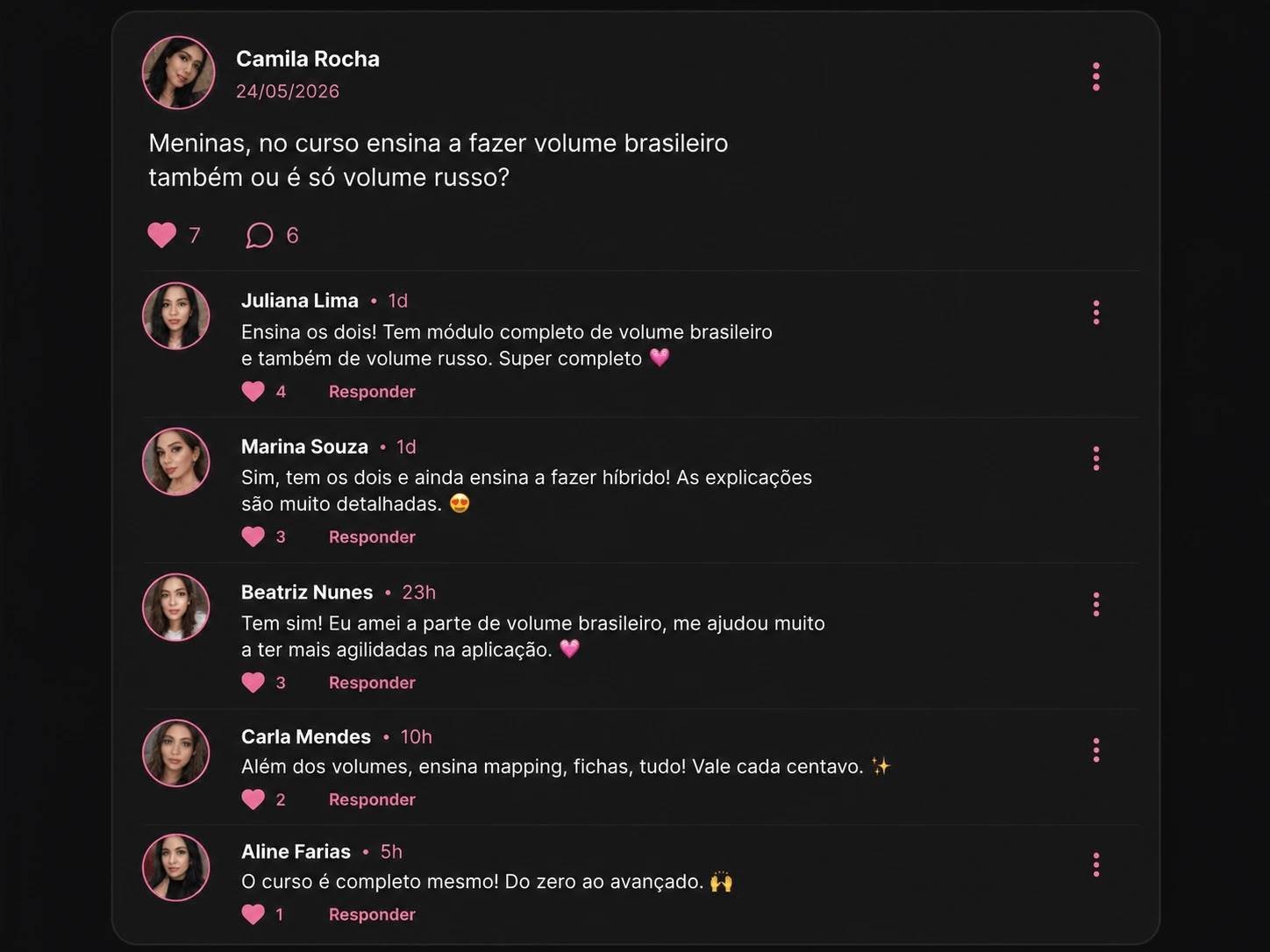Show more options for Aline Farias's comment
The width and height of the screenshot is (1270, 952).
(1095, 865)
